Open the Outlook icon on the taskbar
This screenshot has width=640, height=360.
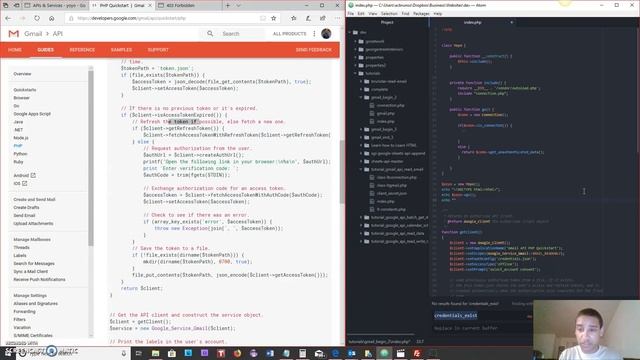tap(351, 353)
